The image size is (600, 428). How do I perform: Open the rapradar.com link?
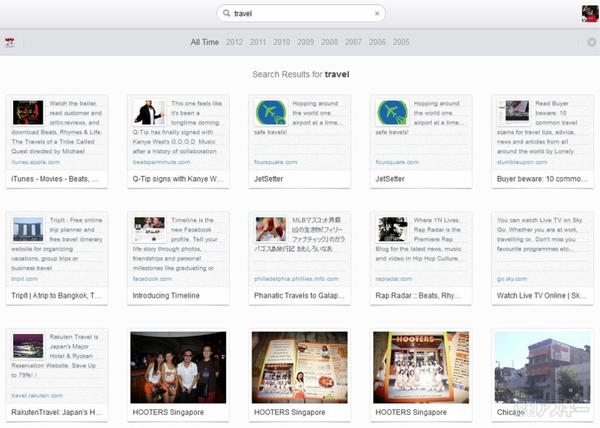point(394,279)
